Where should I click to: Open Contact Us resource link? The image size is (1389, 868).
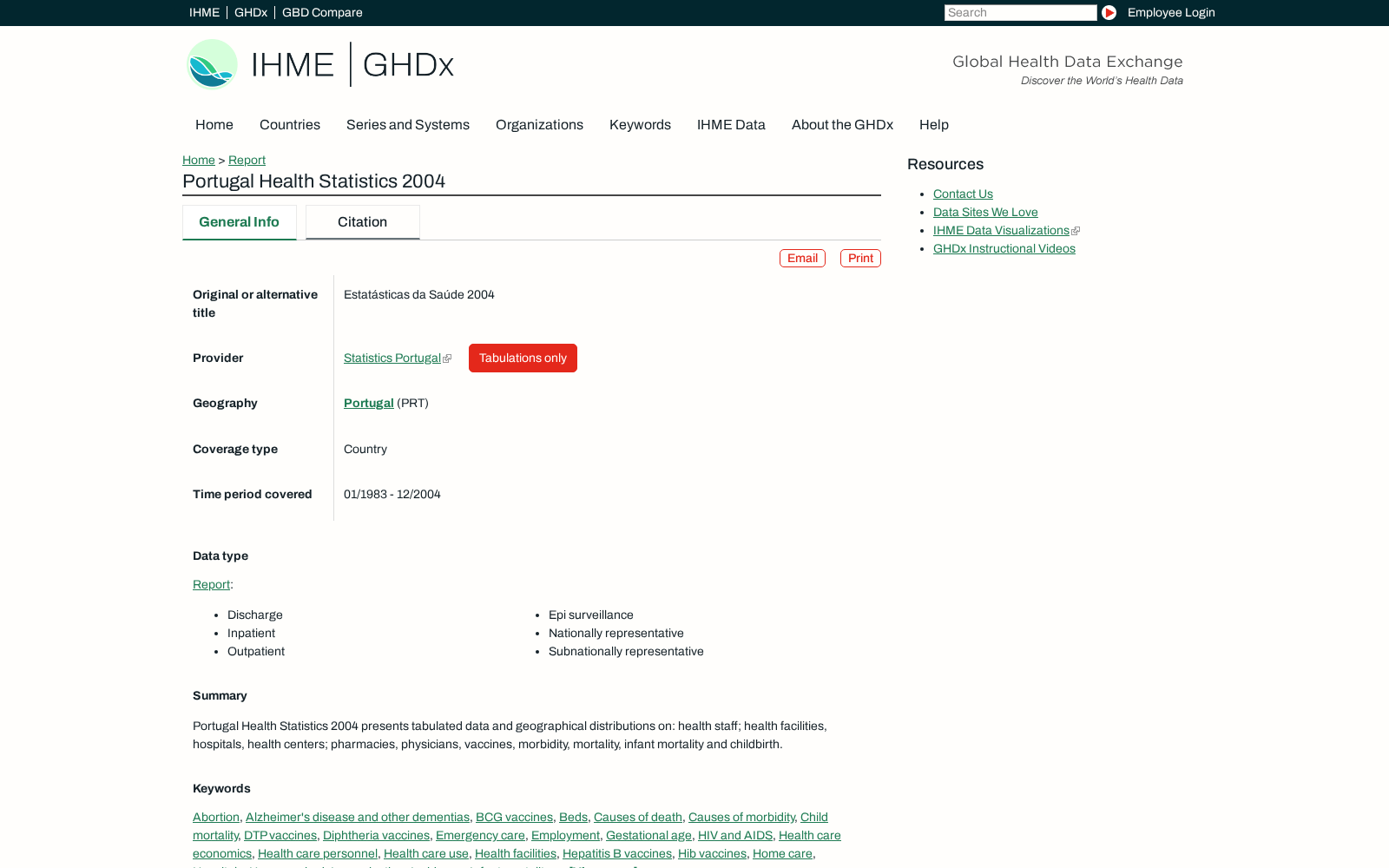[963, 194]
